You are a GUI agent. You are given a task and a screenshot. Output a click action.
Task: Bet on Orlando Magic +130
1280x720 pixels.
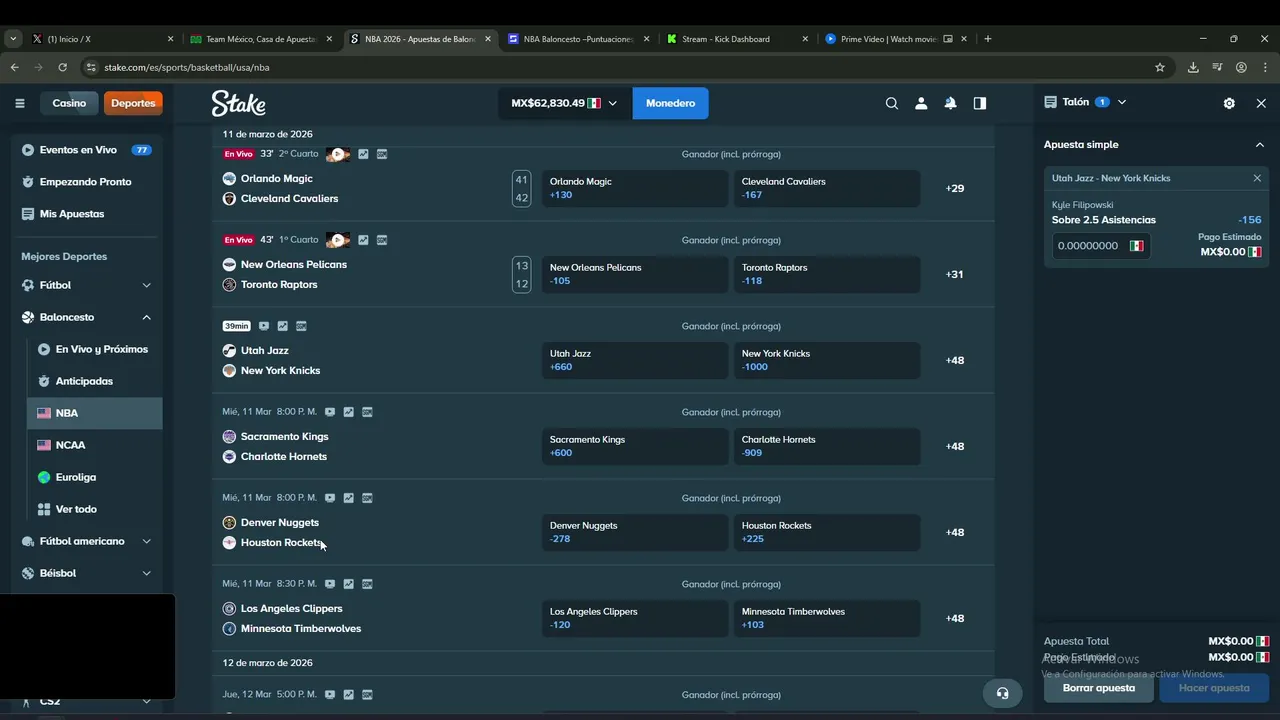pos(635,188)
